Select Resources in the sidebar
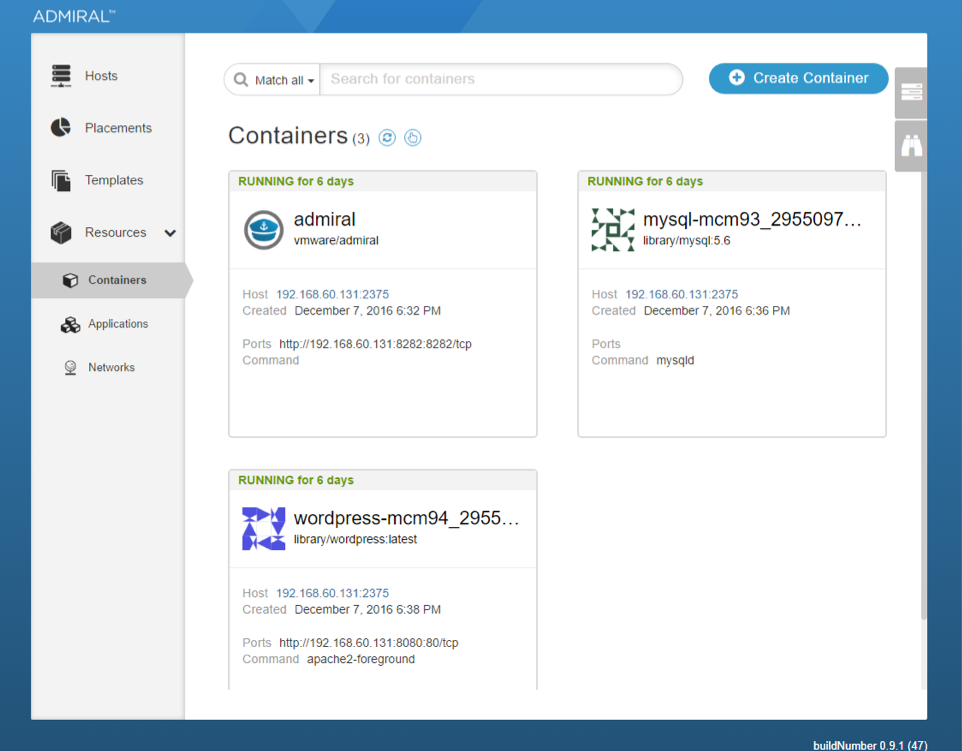 click(115, 233)
